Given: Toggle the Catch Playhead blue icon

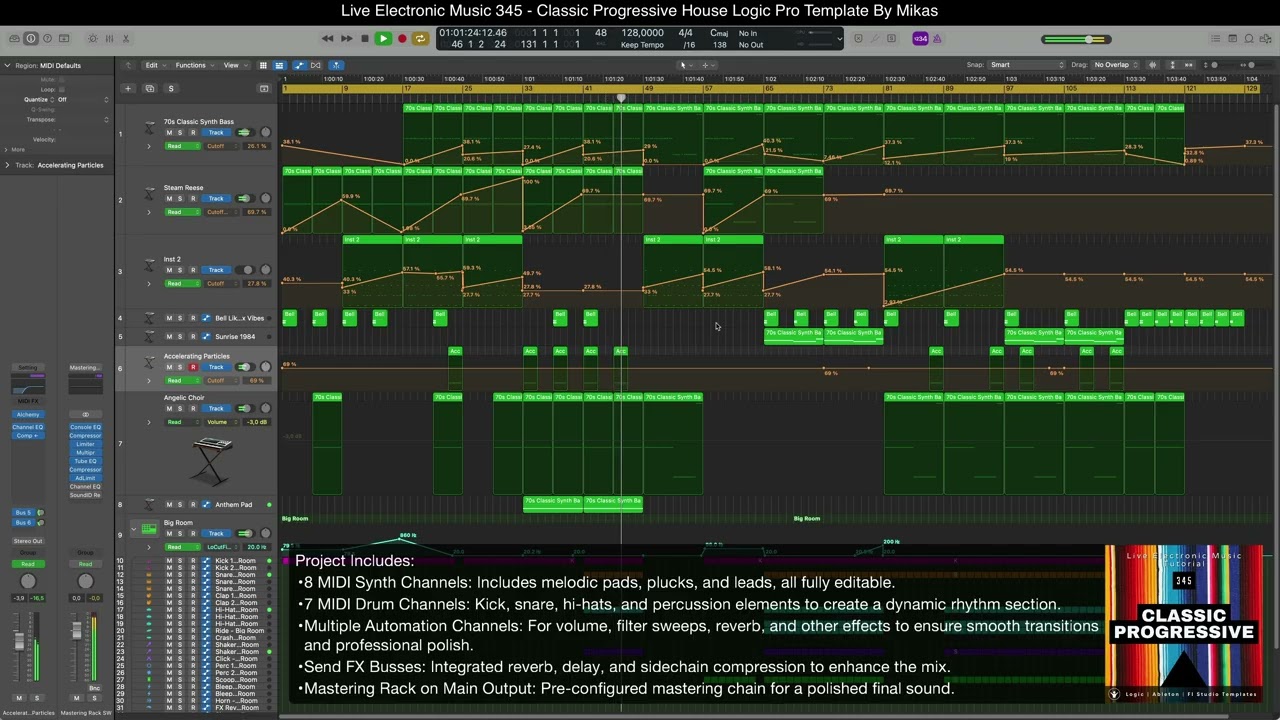Looking at the screenshot, I should point(336,65).
